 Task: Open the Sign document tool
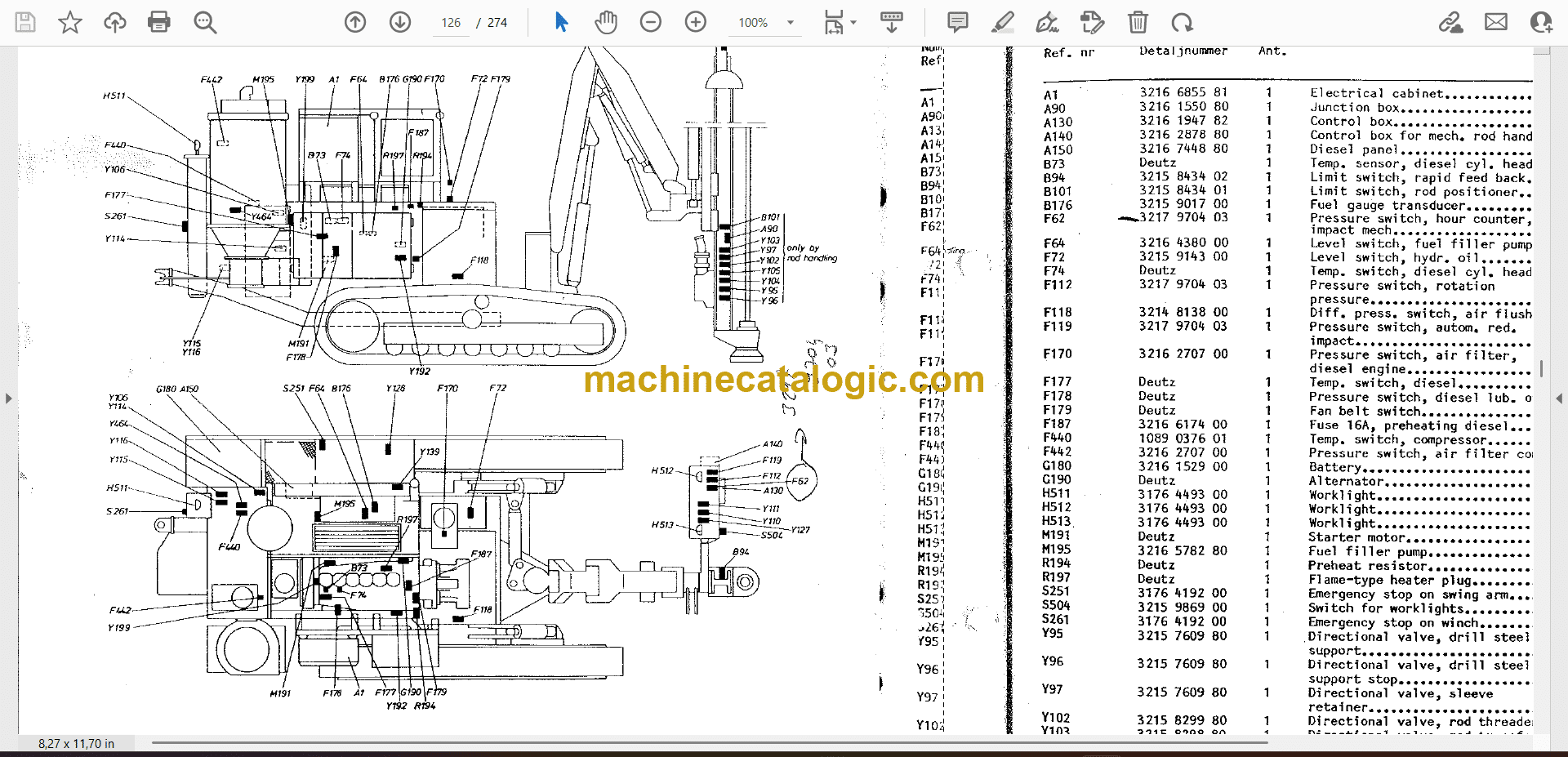coord(1047,22)
